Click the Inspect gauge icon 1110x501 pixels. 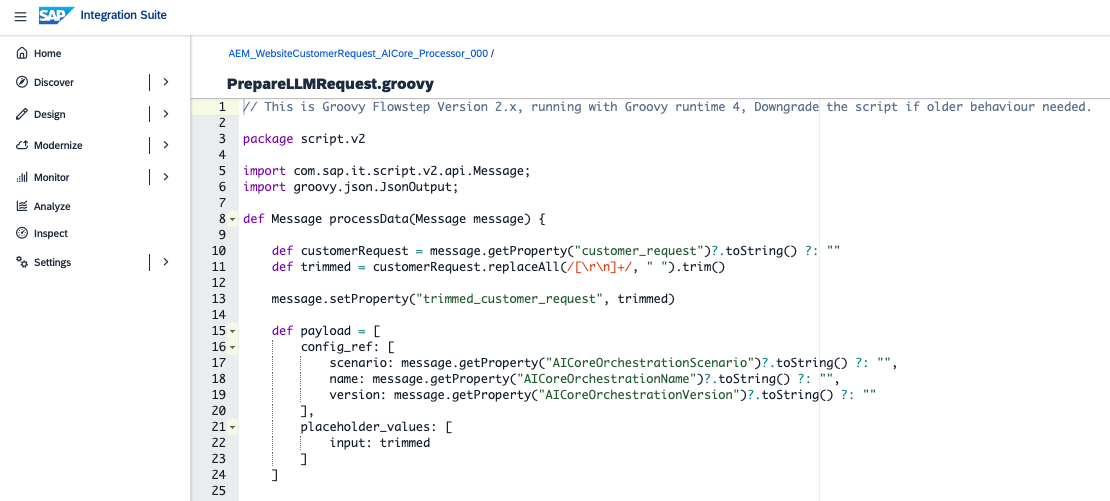[22, 233]
